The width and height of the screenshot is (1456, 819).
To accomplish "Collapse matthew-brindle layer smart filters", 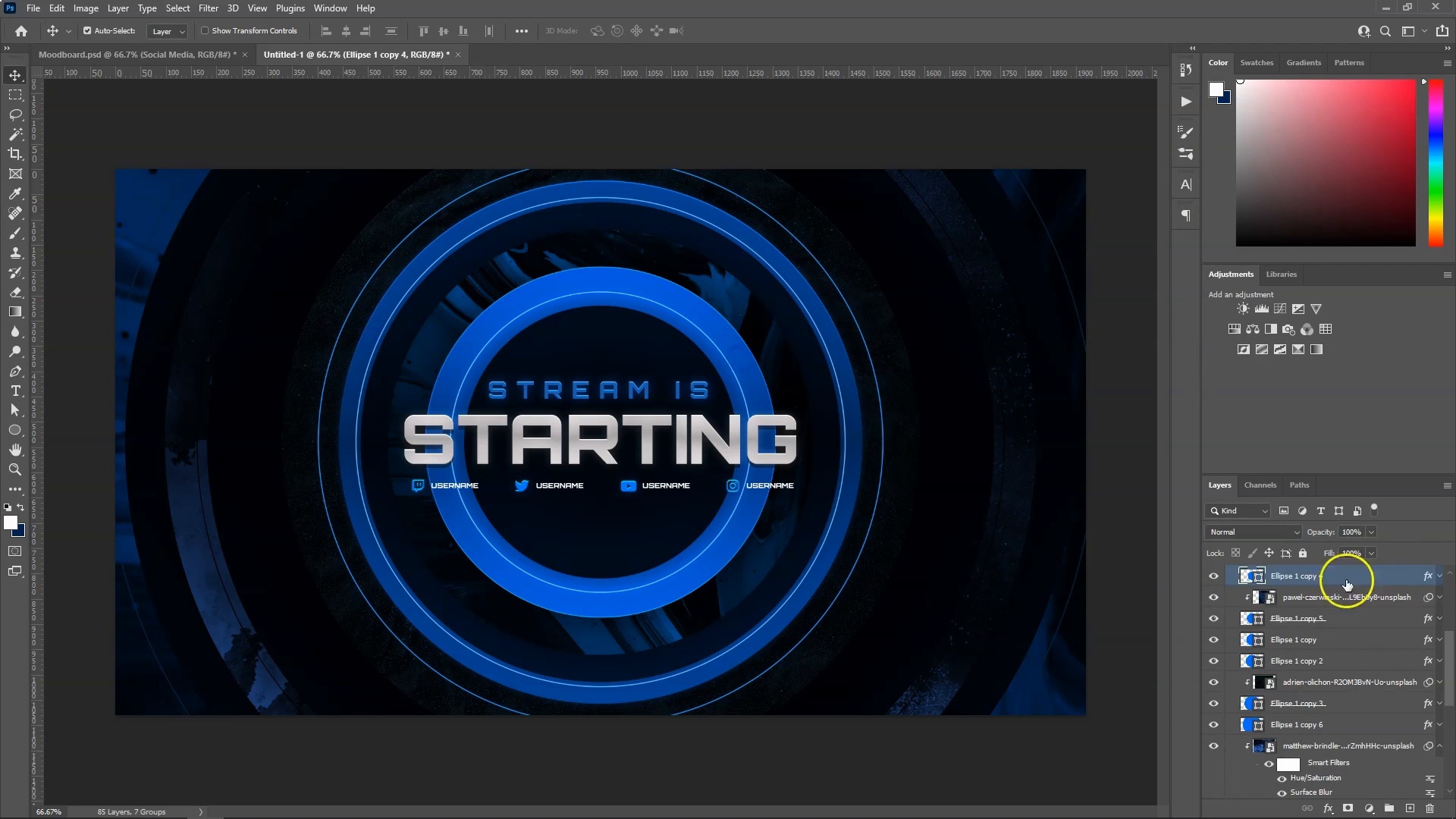I will point(1440,746).
